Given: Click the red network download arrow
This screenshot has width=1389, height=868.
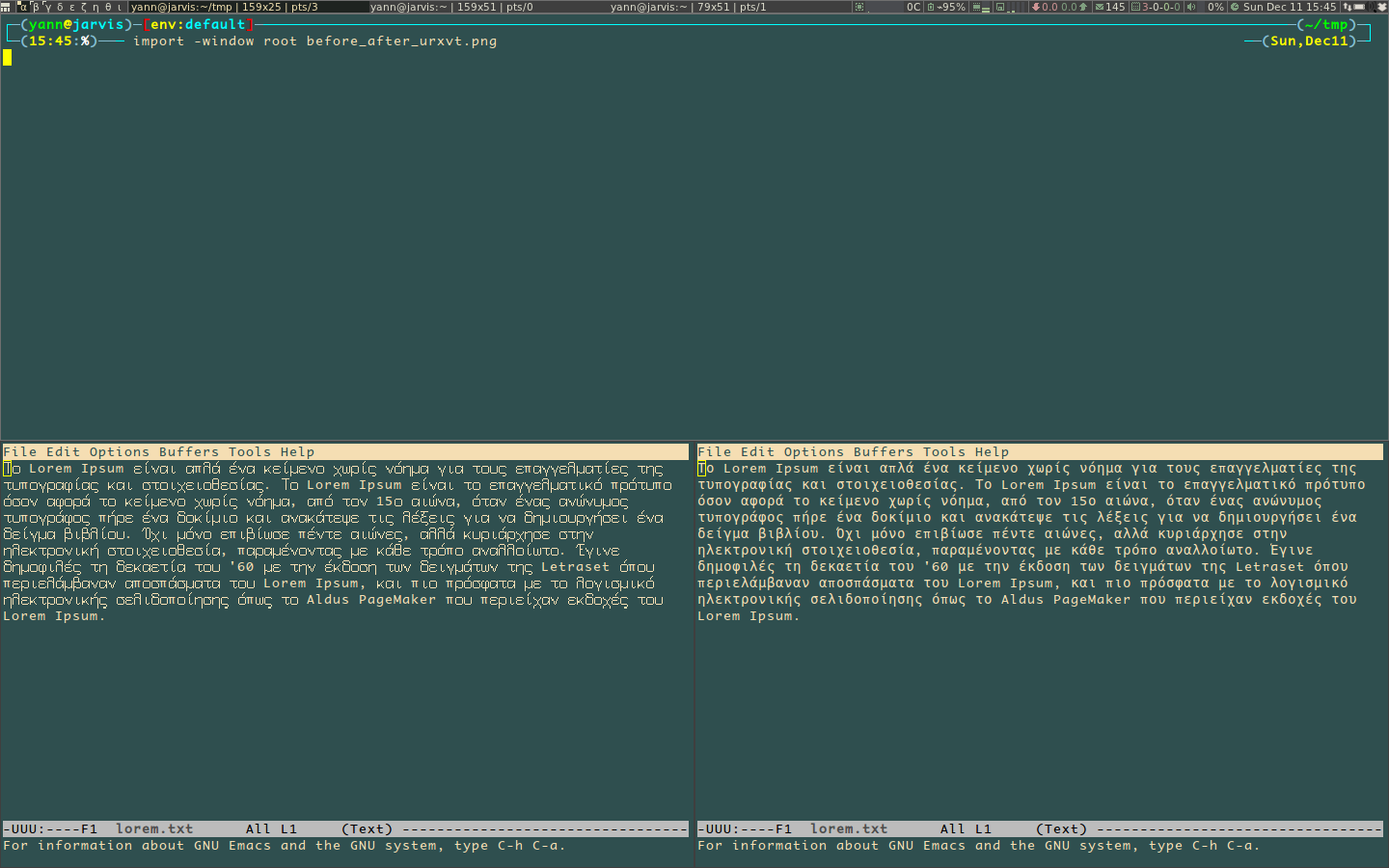Looking at the screenshot, I should click(x=1035, y=7).
